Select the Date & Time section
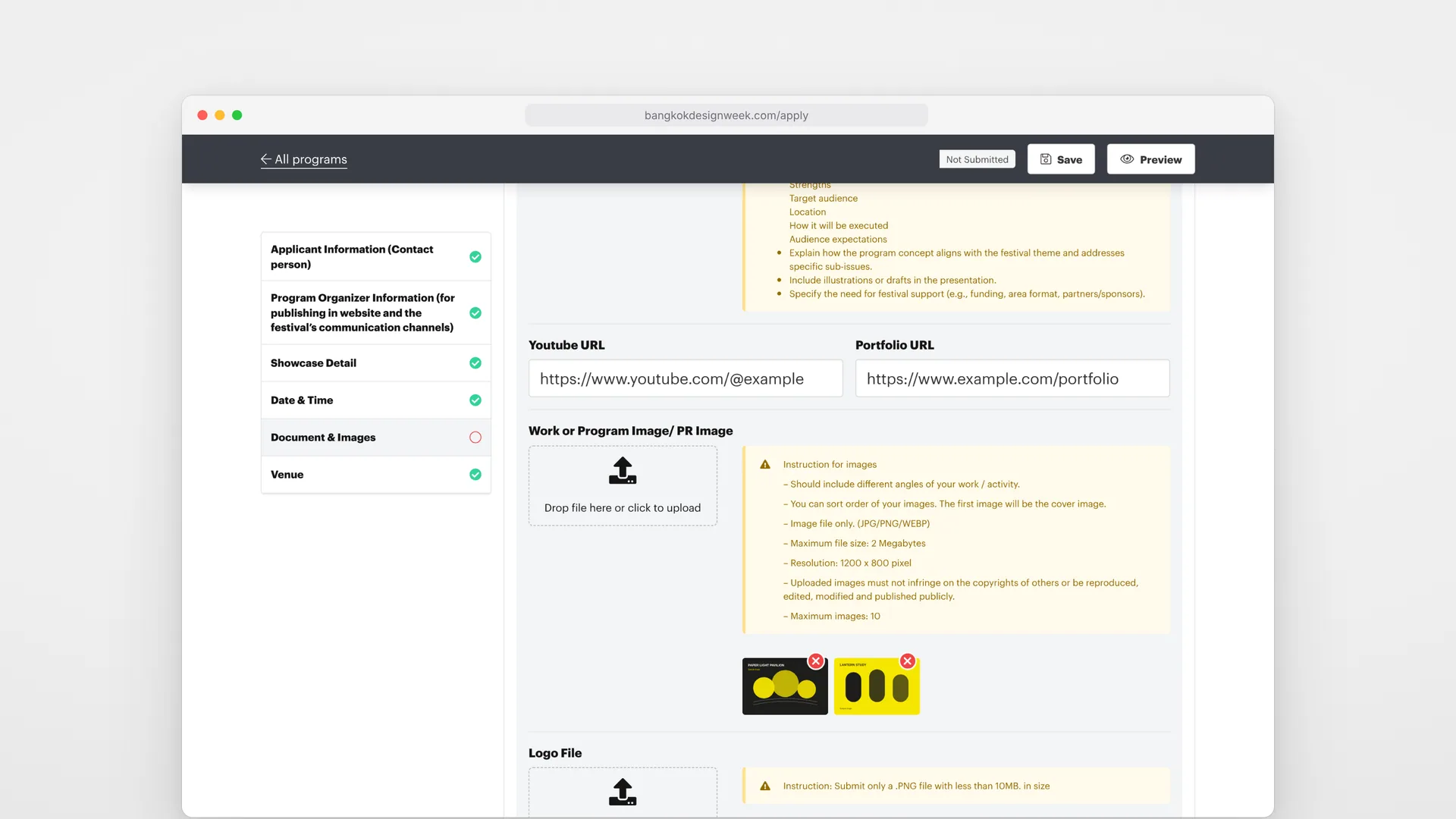The height and width of the screenshot is (819, 1456). click(375, 400)
